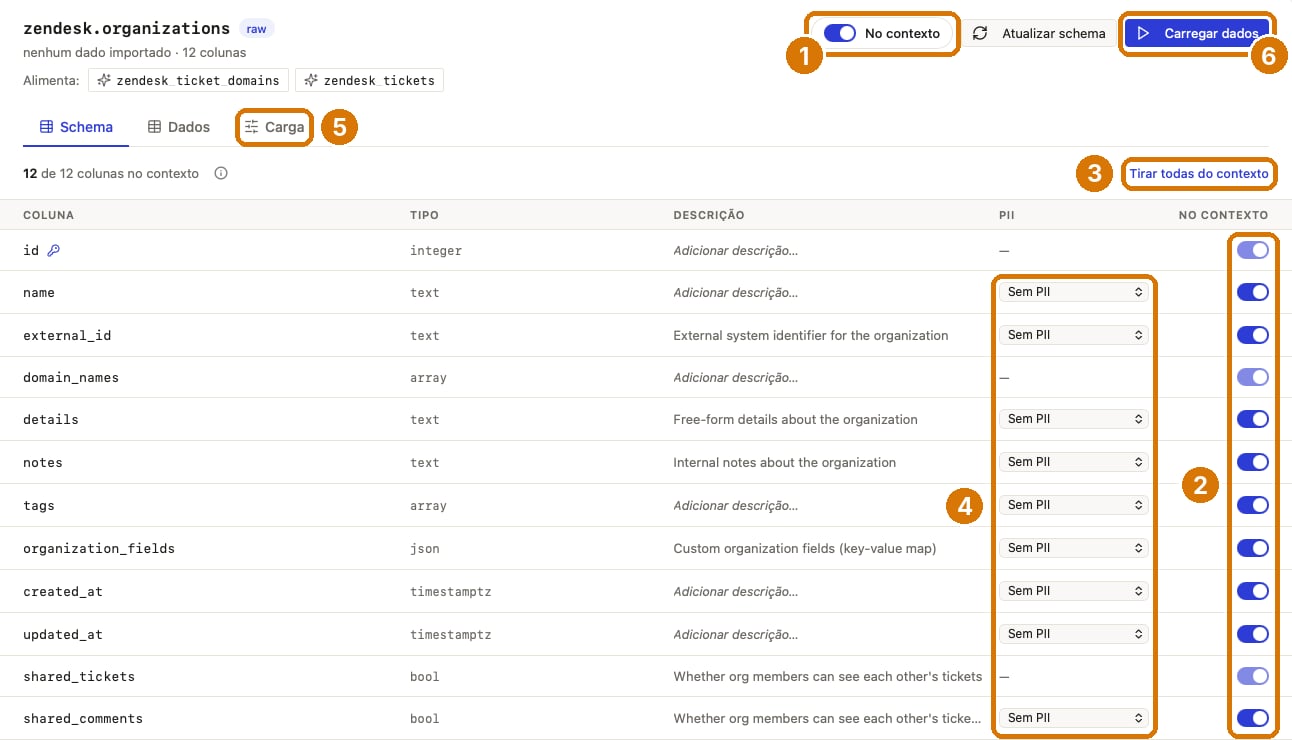Open the Dados tab

[179, 127]
